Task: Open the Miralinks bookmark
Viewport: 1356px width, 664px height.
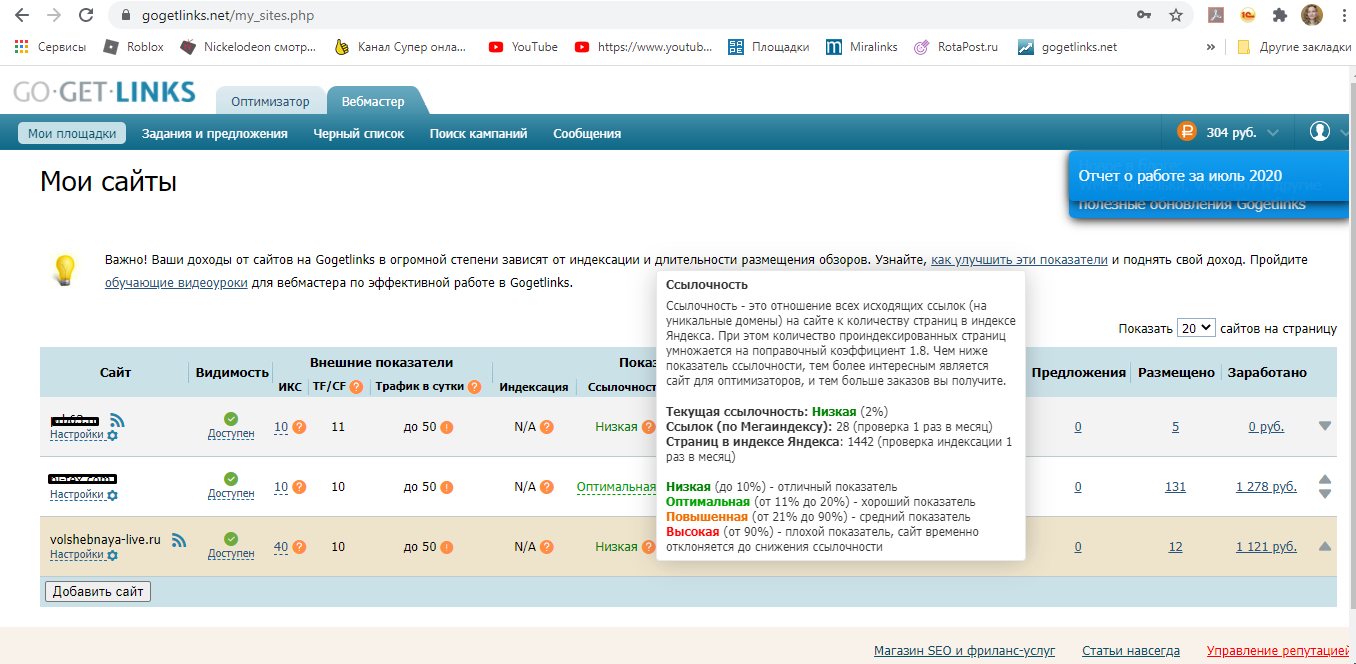Action: coord(861,47)
